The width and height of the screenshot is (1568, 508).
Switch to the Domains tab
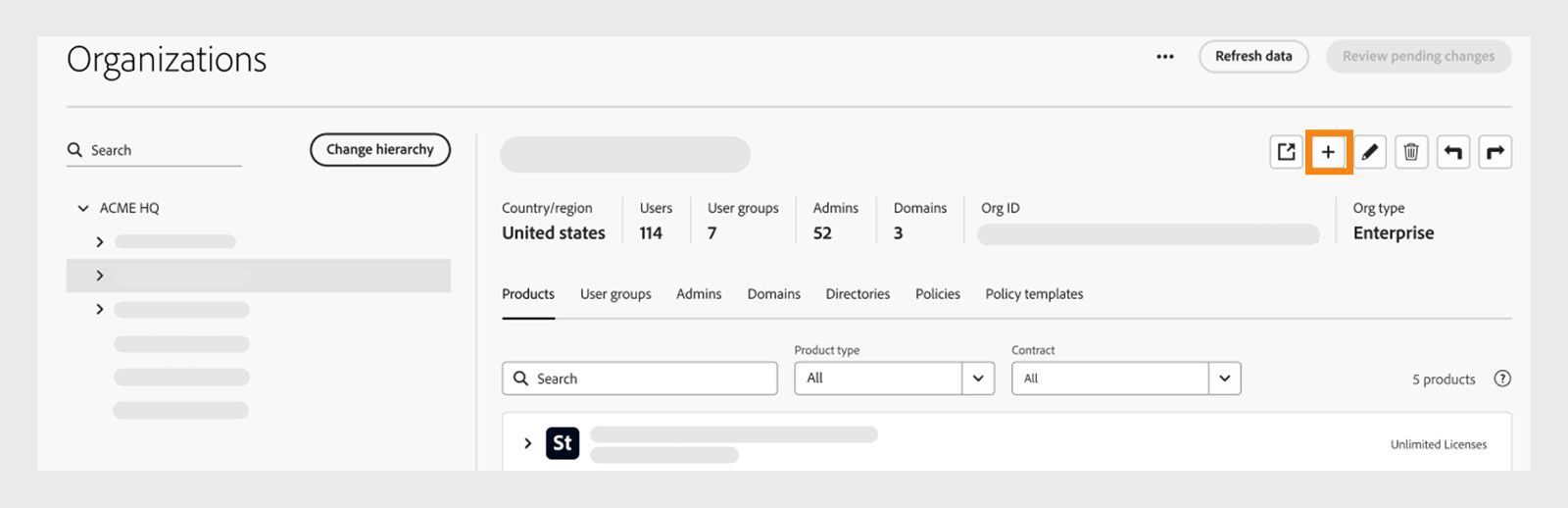click(774, 294)
